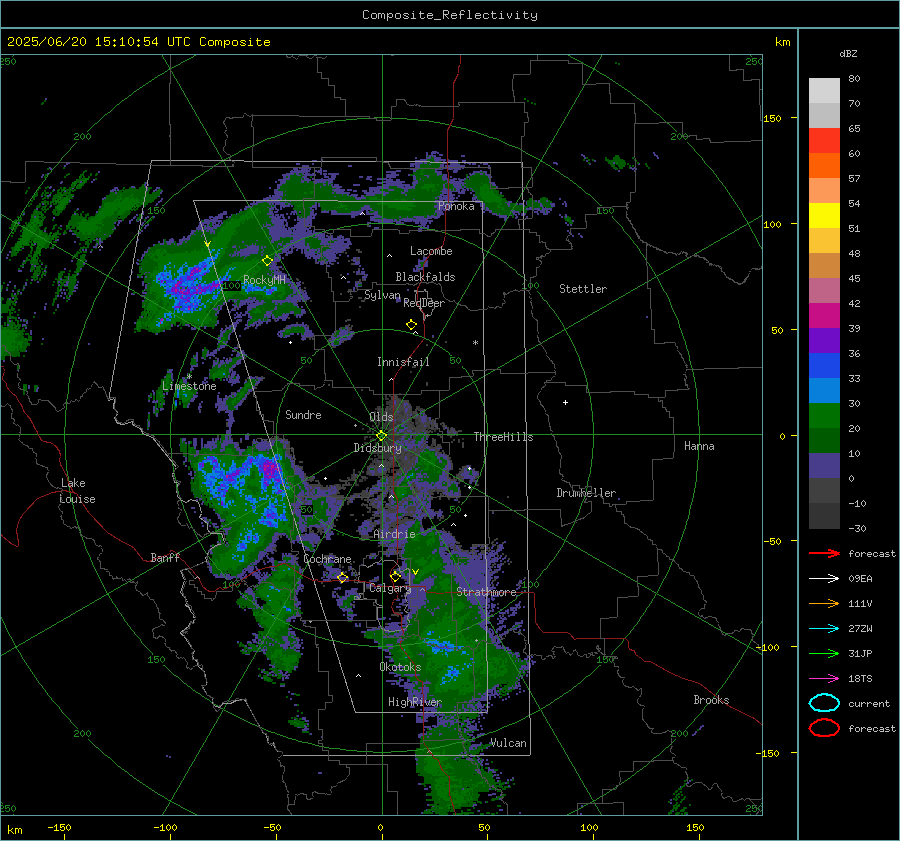Screen dimensions: 900x841
Task: Select the slate violet 0-10 dBZ swatch
Action: (824, 466)
